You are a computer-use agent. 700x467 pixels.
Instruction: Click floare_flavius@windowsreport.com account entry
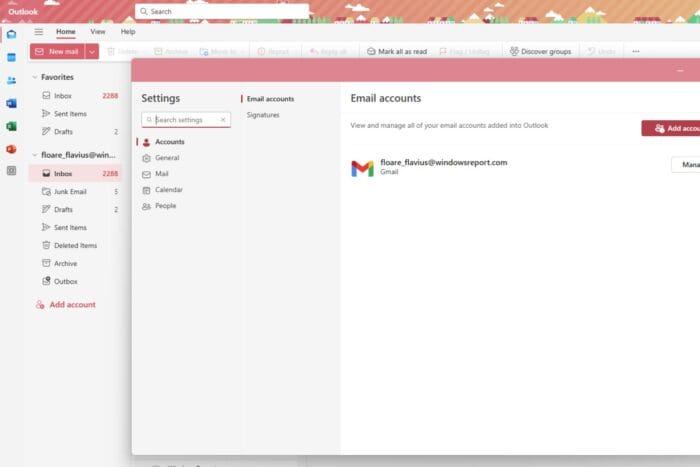pyautogui.click(x=444, y=163)
